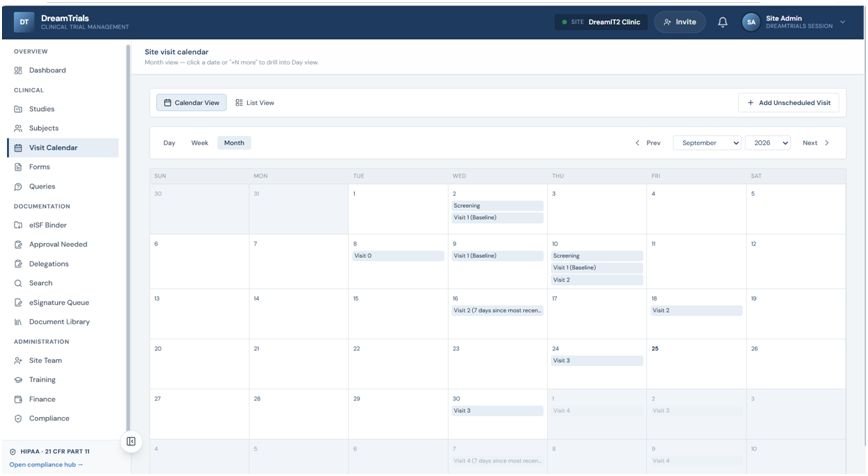
Task: Open Dashboard in the sidebar
Action: (x=63, y=70)
